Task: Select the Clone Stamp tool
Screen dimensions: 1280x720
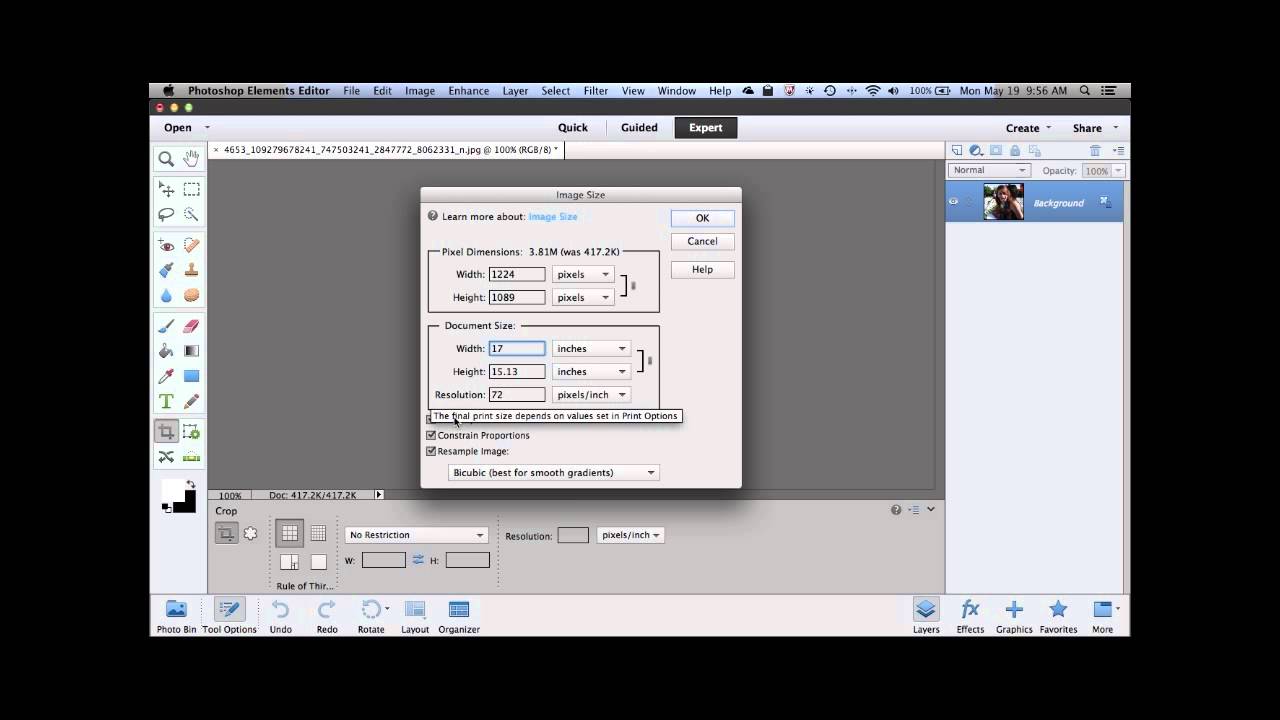Action: coord(191,270)
